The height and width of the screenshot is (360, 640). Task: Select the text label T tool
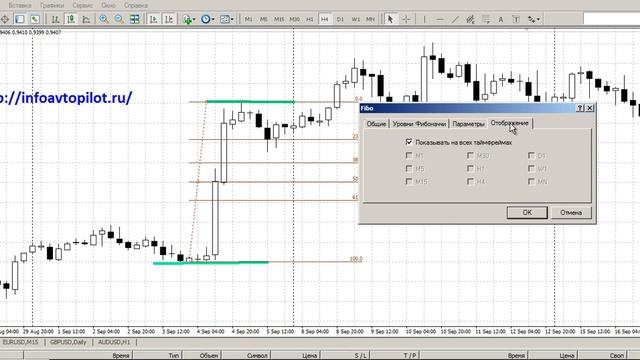516,19
